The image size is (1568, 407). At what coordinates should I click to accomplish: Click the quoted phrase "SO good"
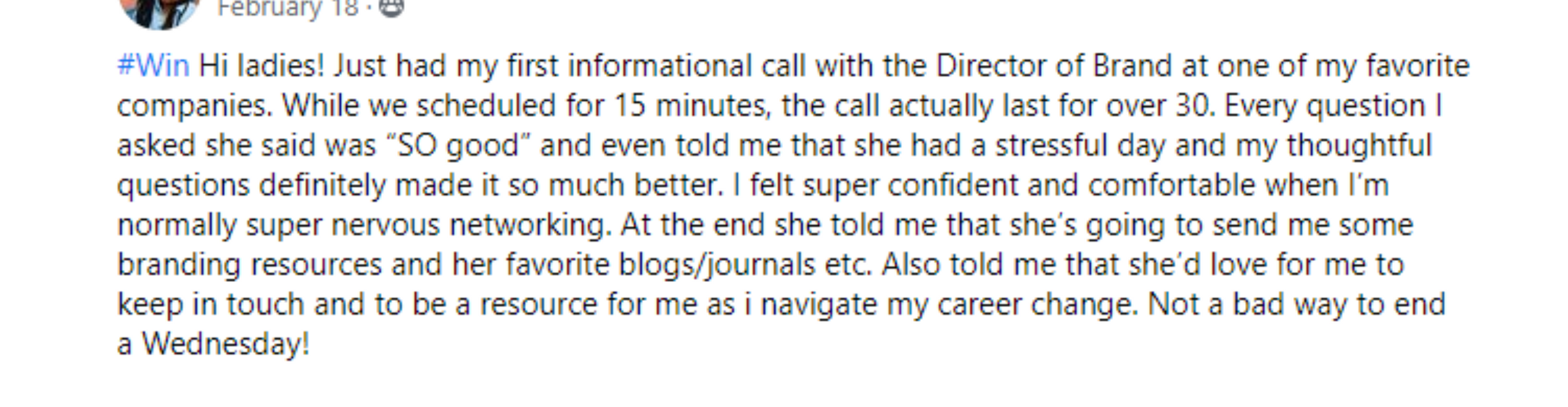tap(458, 146)
